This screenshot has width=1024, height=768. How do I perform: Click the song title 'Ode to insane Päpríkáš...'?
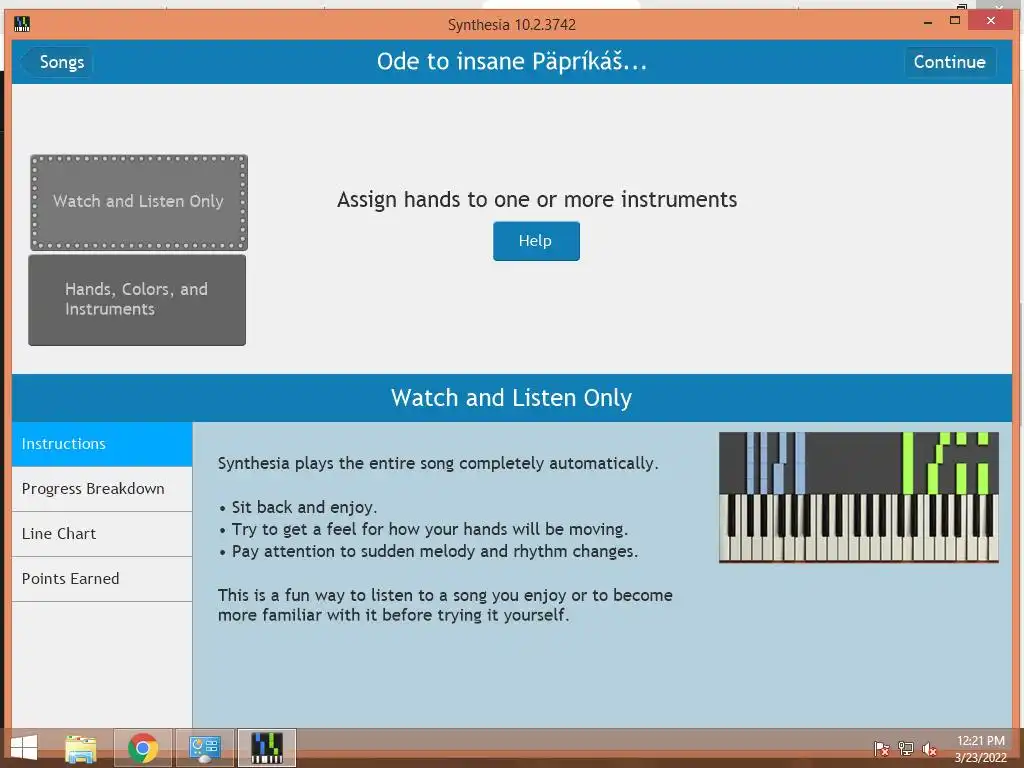[511, 62]
